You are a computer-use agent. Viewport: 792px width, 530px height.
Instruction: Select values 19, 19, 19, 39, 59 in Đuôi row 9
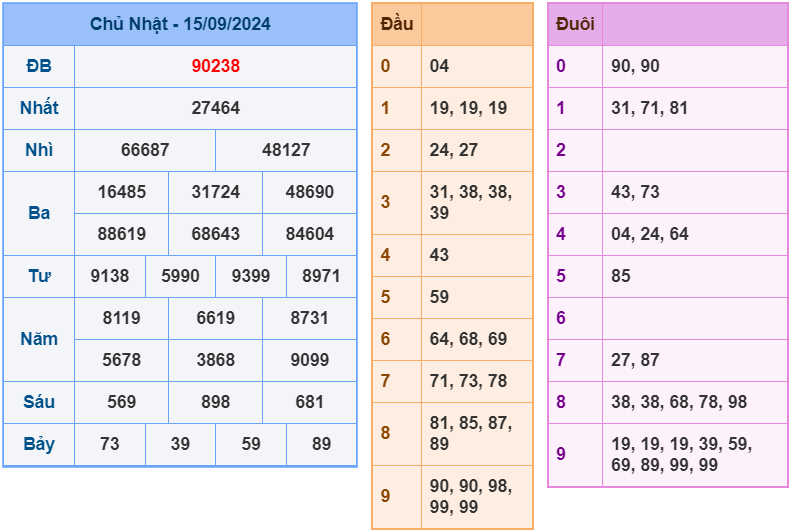point(681,444)
